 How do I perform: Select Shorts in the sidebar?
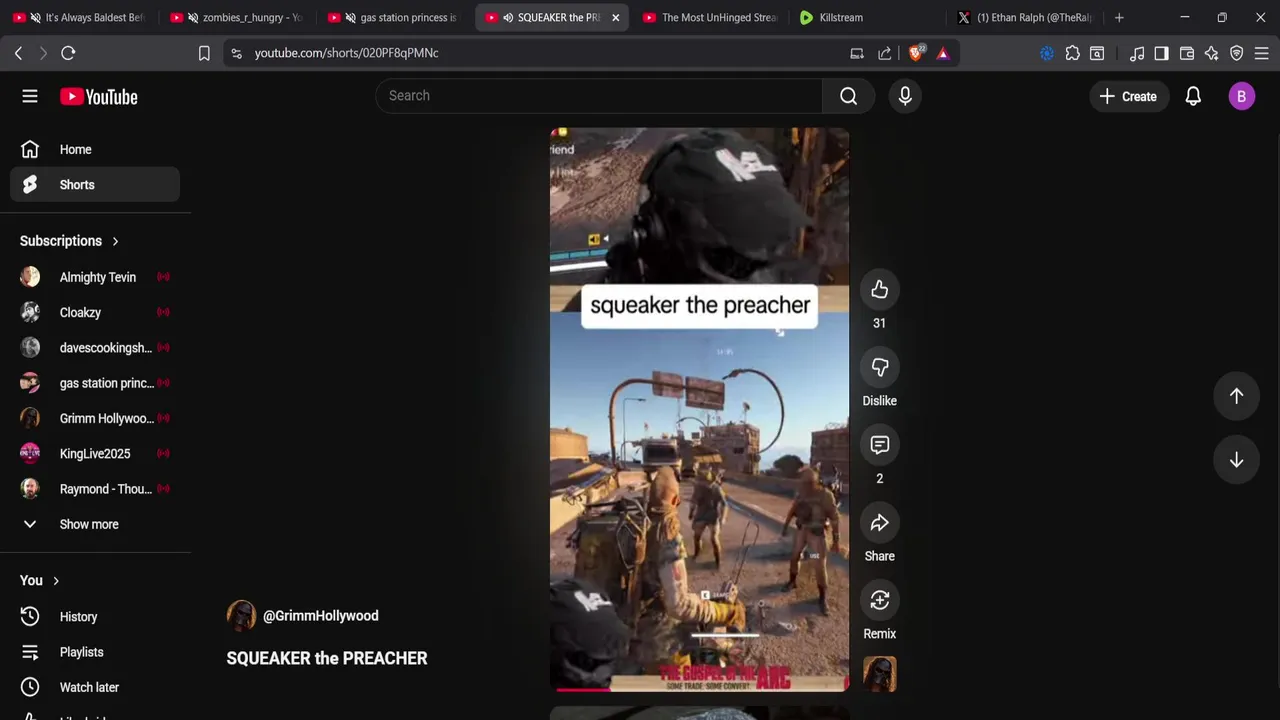tap(95, 185)
